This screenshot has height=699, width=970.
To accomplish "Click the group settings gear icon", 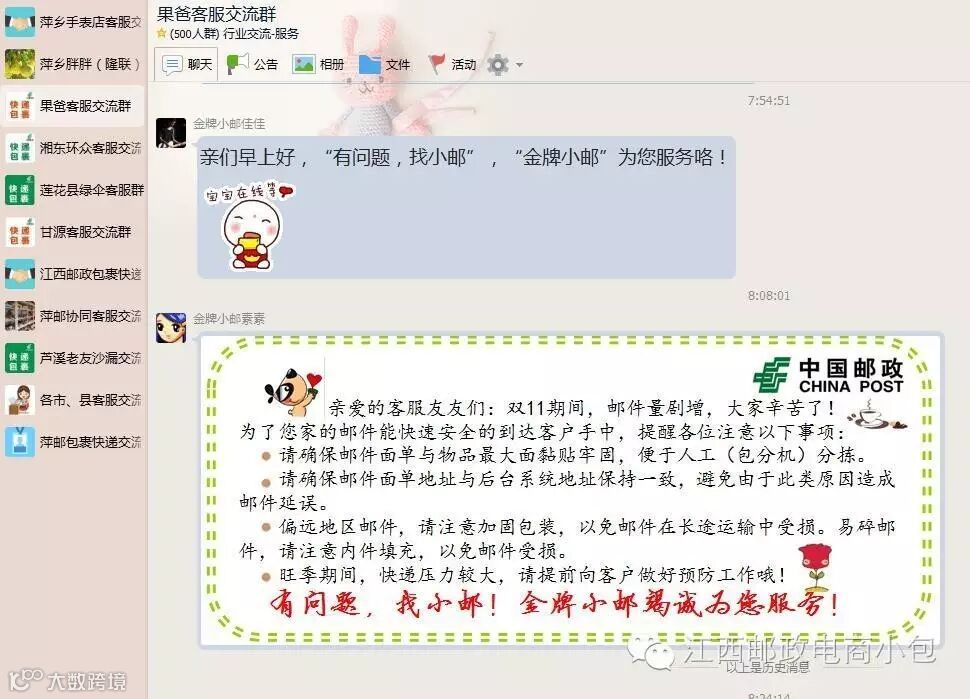I will 498,64.
